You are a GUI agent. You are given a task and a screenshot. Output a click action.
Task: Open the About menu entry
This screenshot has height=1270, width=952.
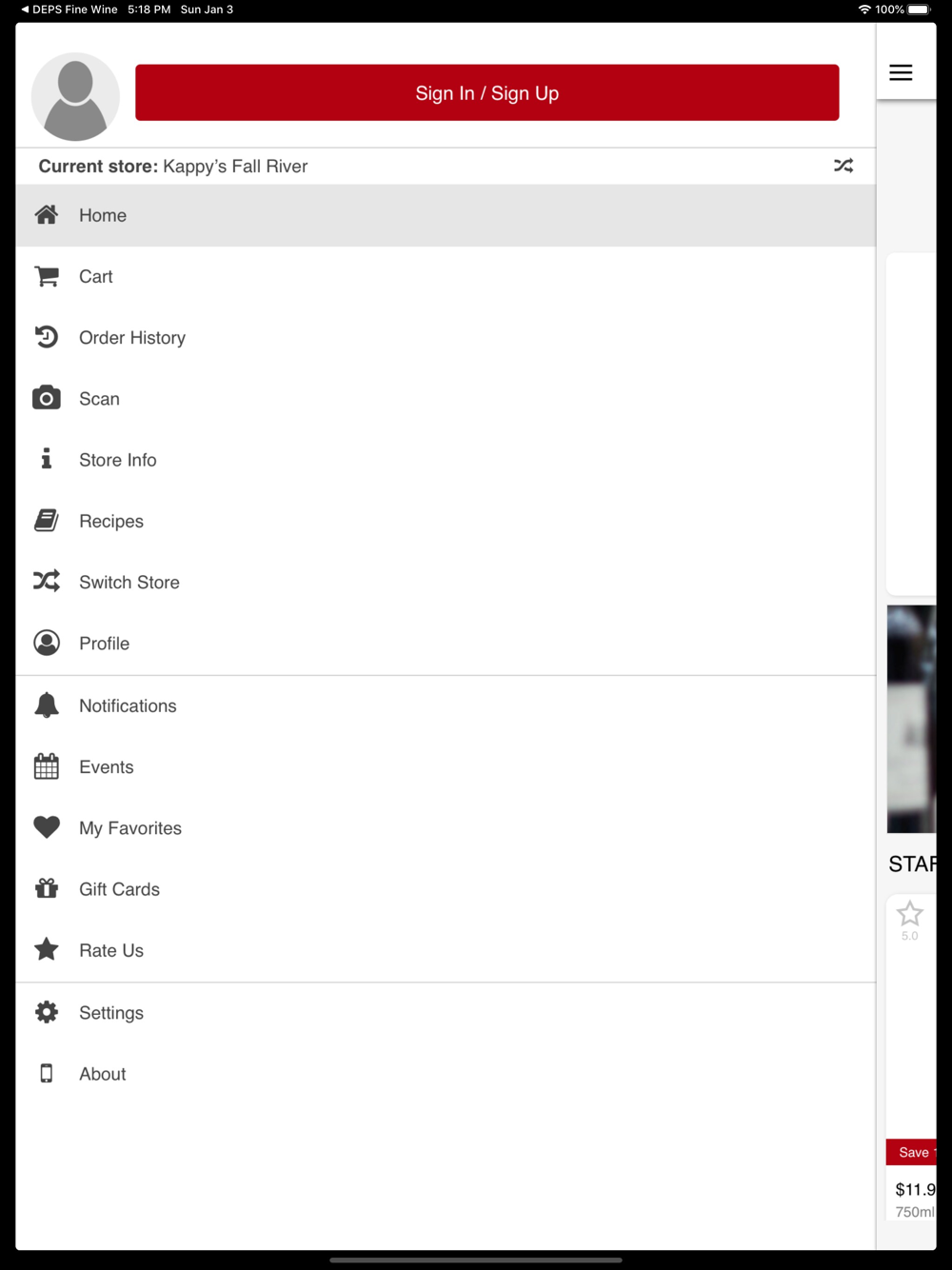click(x=446, y=1074)
